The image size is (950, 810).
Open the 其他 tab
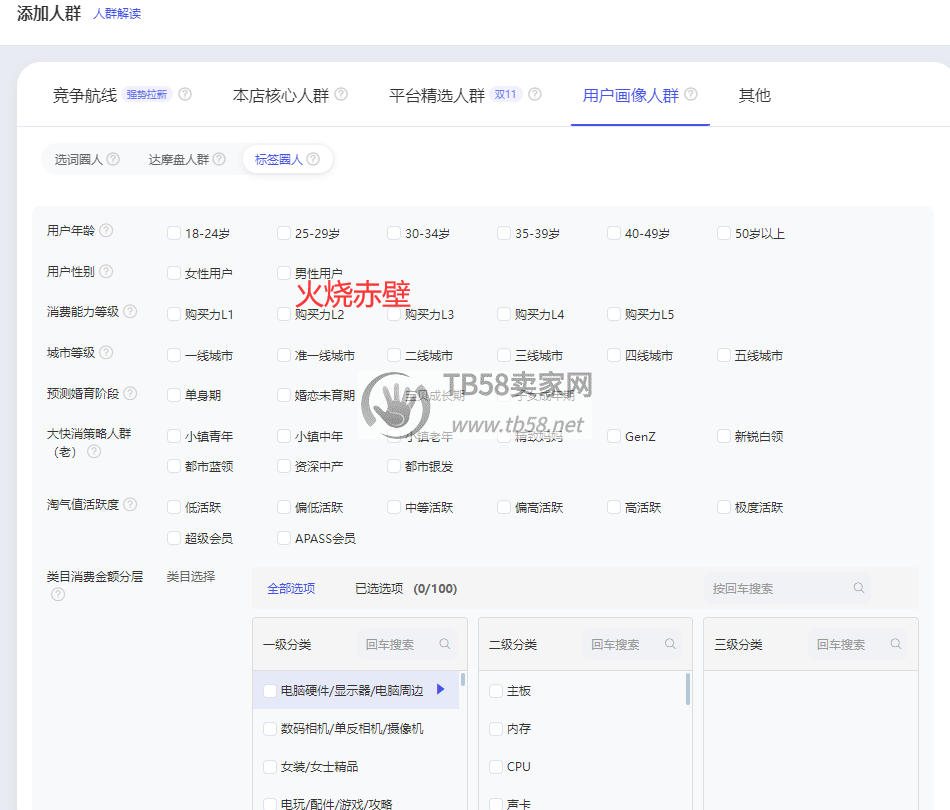(x=754, y=95)
